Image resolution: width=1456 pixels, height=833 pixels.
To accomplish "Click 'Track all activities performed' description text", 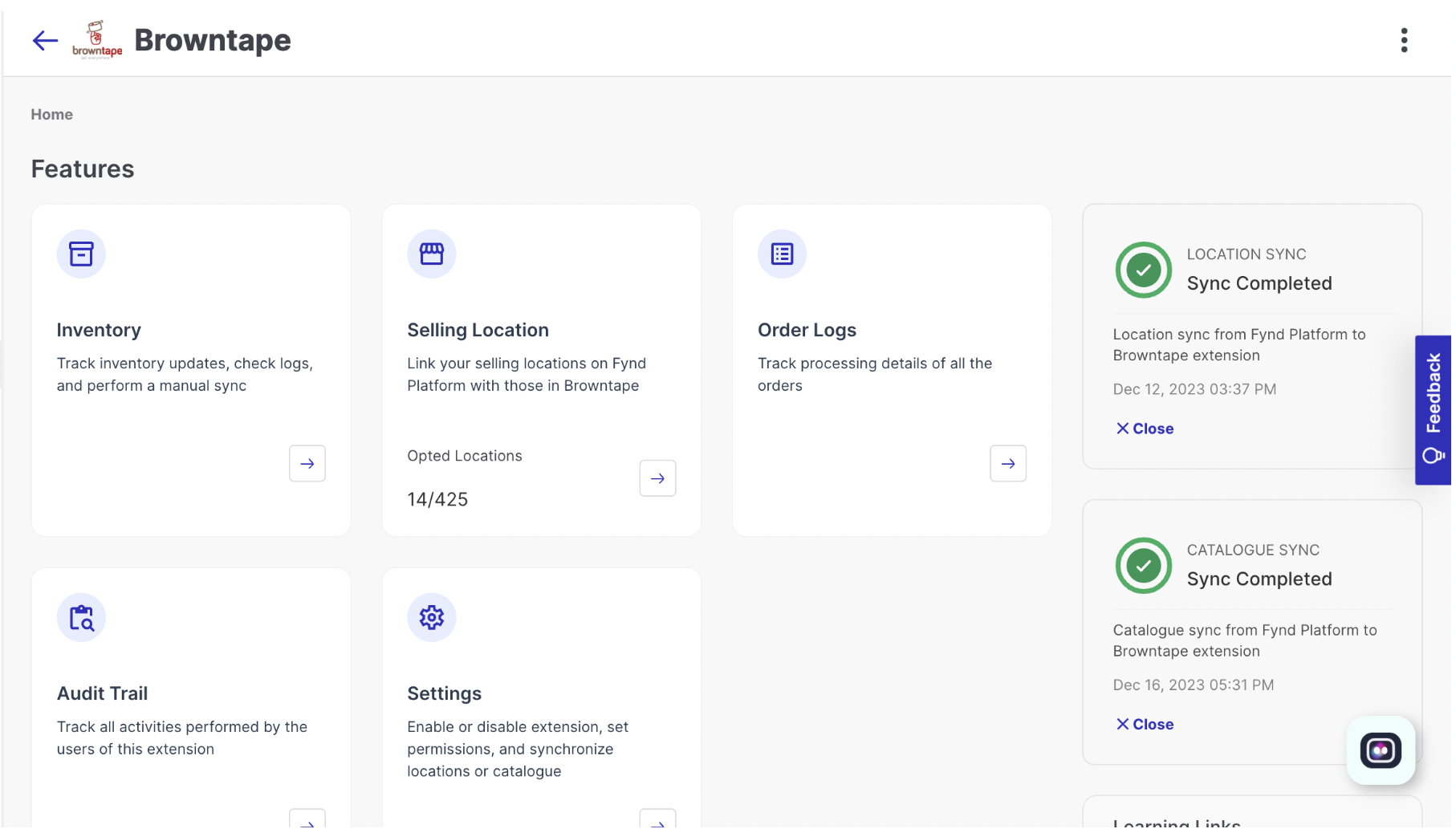I will (x=183, y=740).
